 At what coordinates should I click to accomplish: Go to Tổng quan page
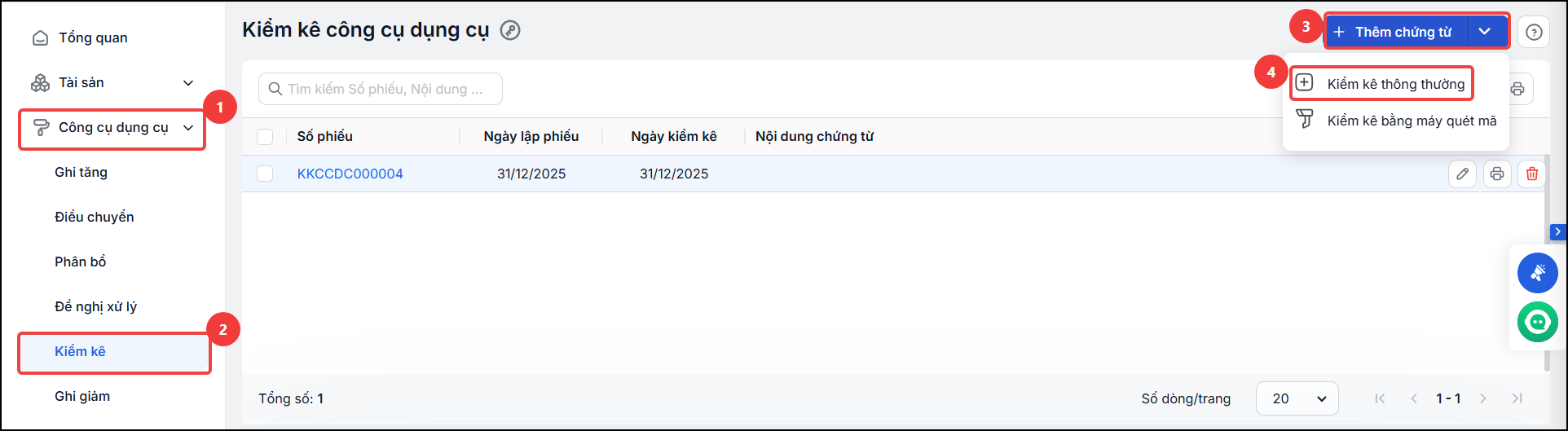[93, 38]
